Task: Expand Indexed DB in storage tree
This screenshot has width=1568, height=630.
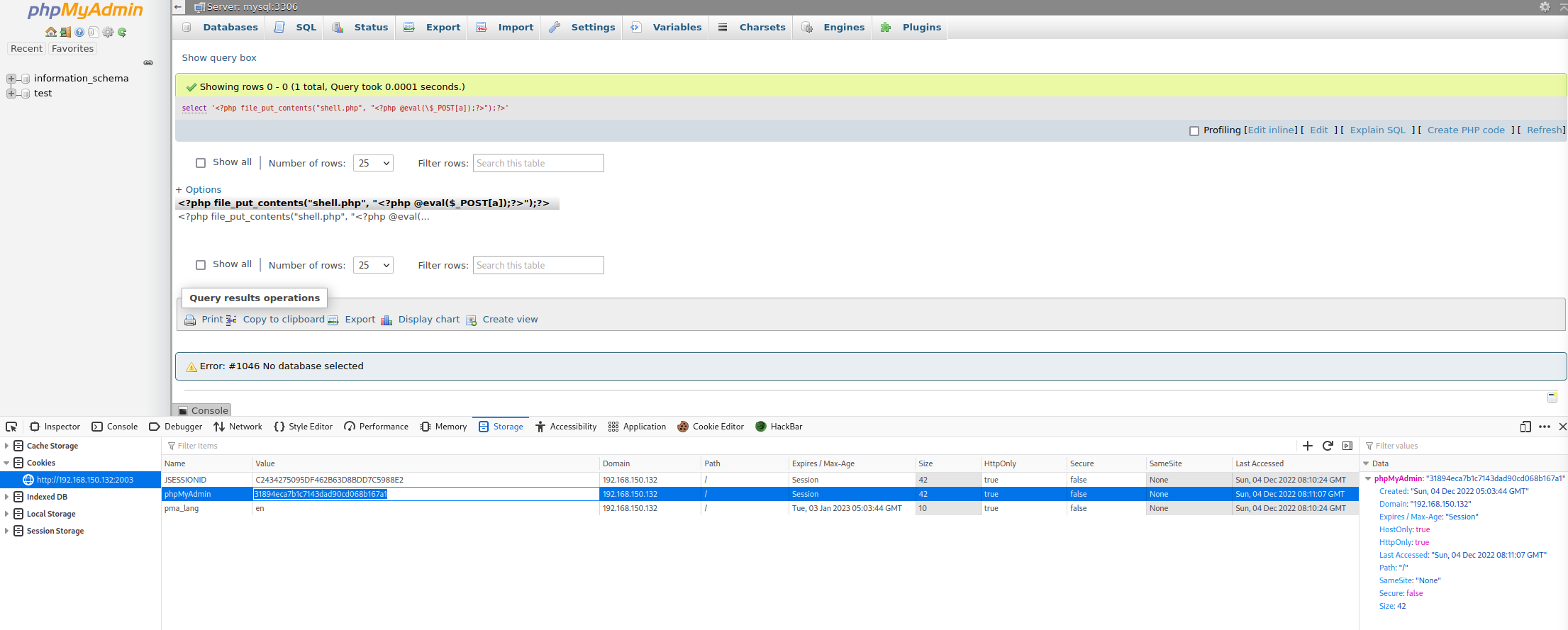Action: [6, 497]
